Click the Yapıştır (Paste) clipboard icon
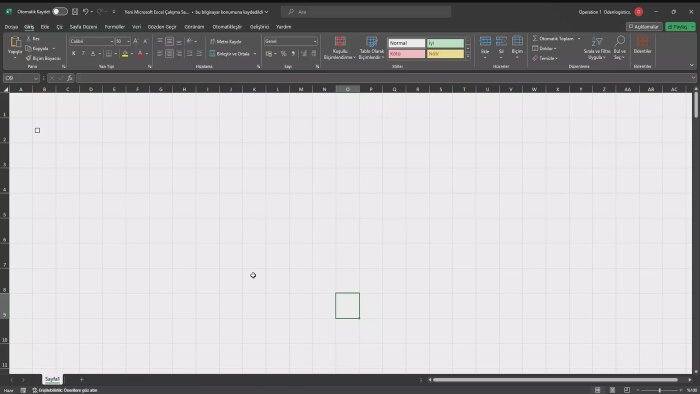This screenshot has height=394, width=700. (x=15, y=42)
